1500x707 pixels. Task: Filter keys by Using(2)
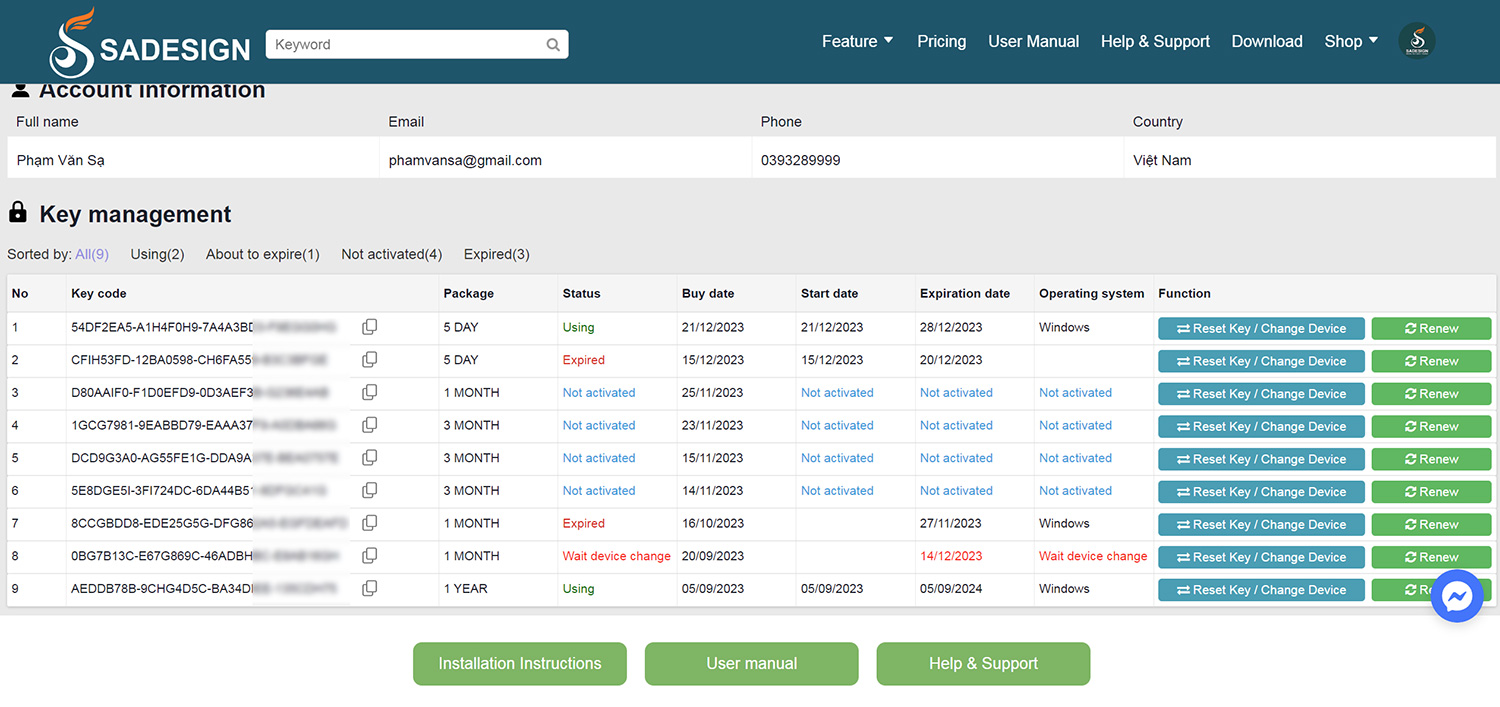point(157,254)
